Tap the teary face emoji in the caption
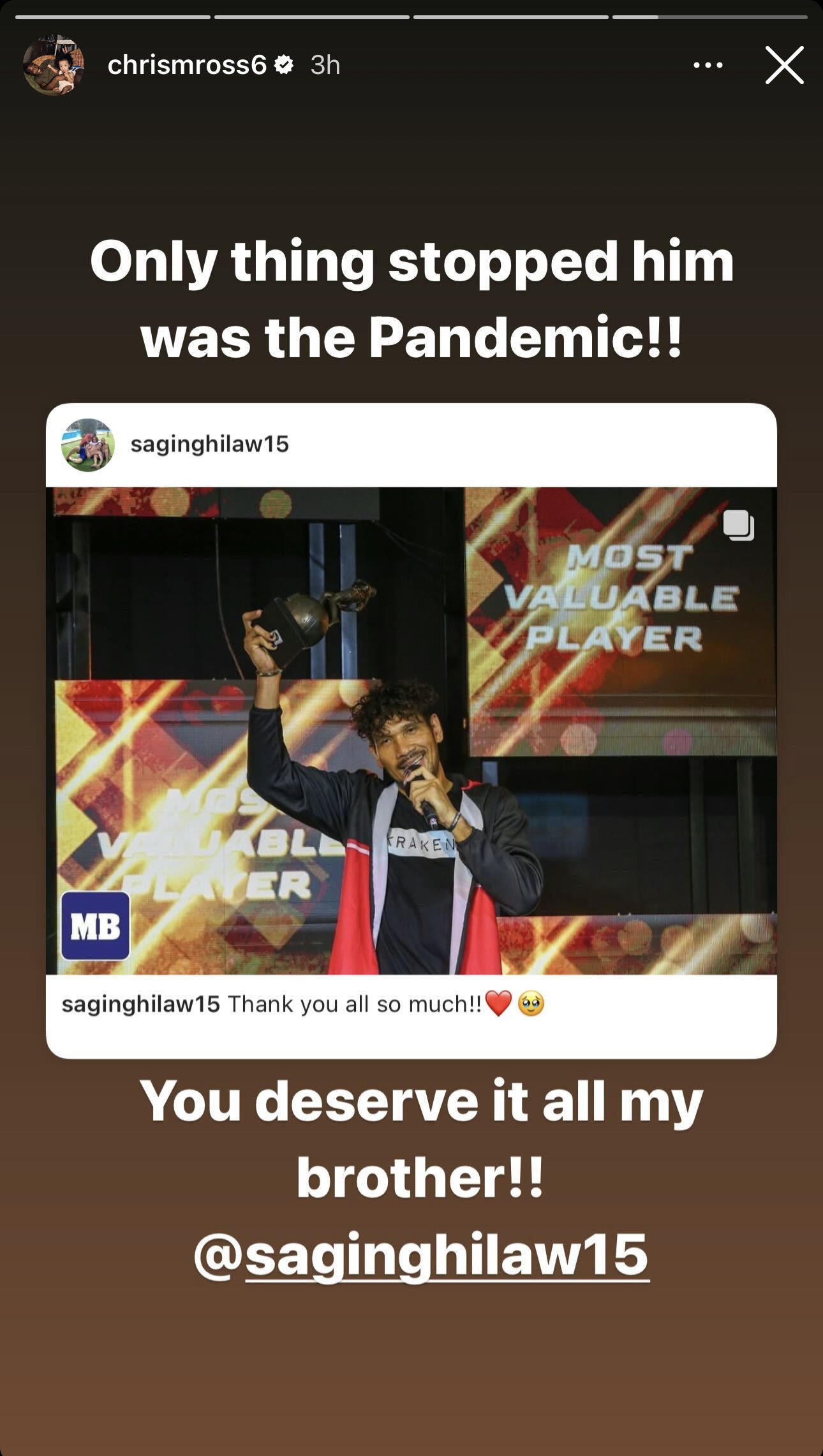Viewport: 823px width, 1456px height. point(531,1004)
